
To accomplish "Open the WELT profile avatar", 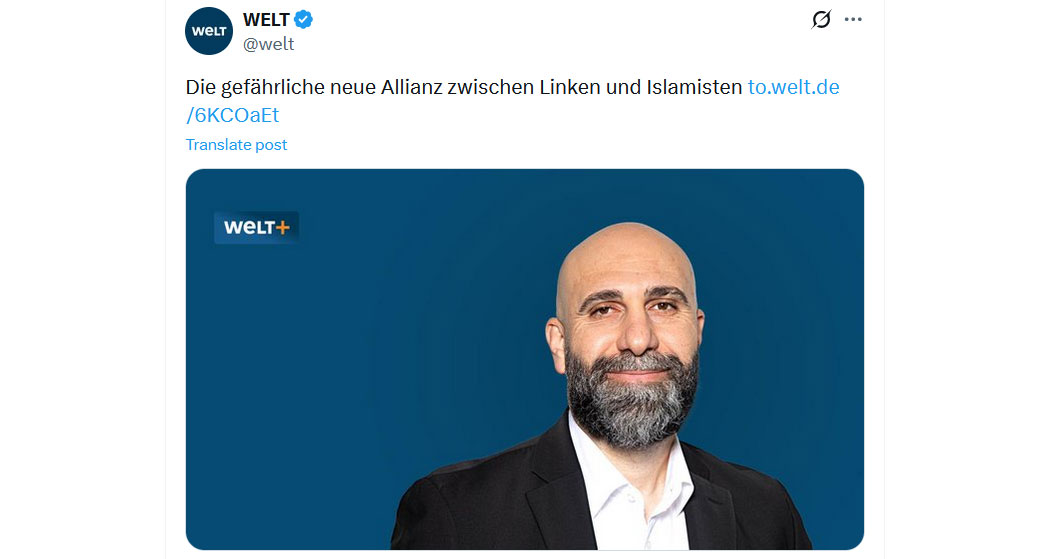I will tap(209, 31).
